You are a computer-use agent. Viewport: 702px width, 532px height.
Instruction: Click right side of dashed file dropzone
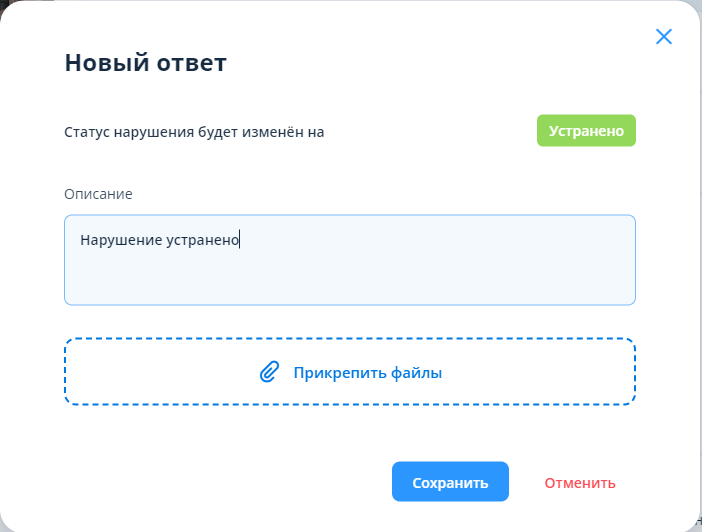coord(570,372)
